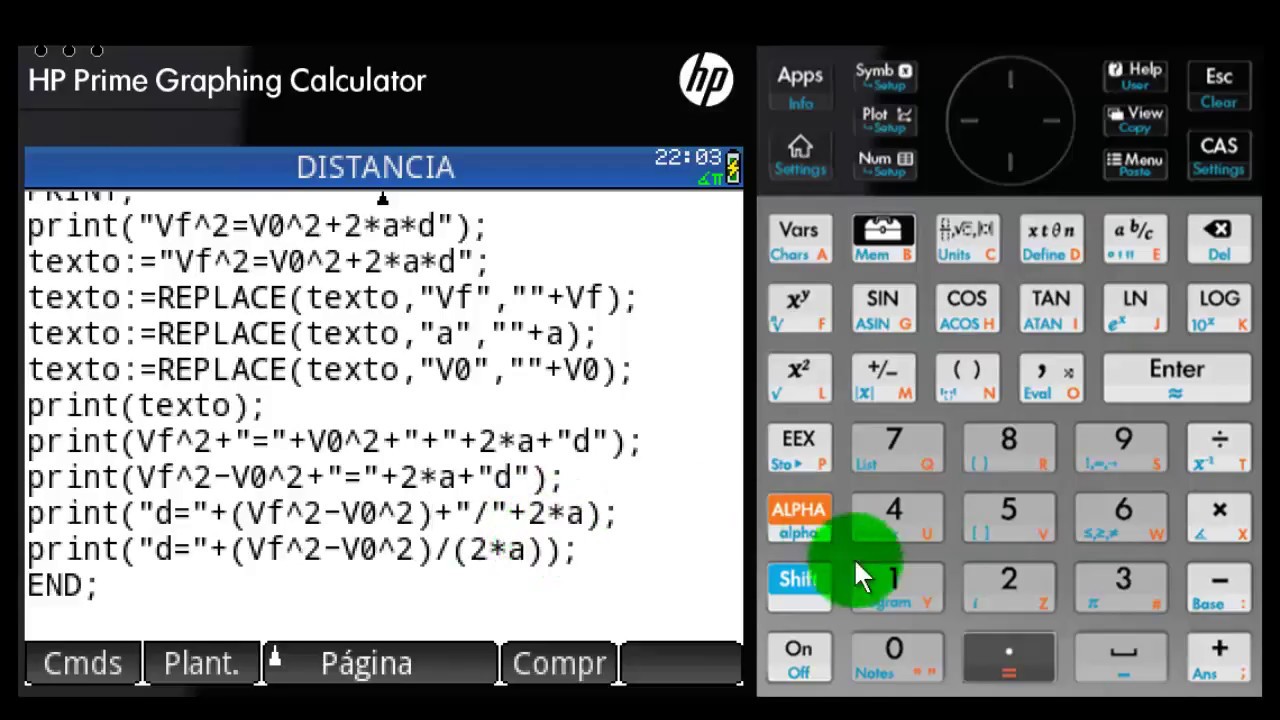Tap the Compr check soft key

point(559,663)
